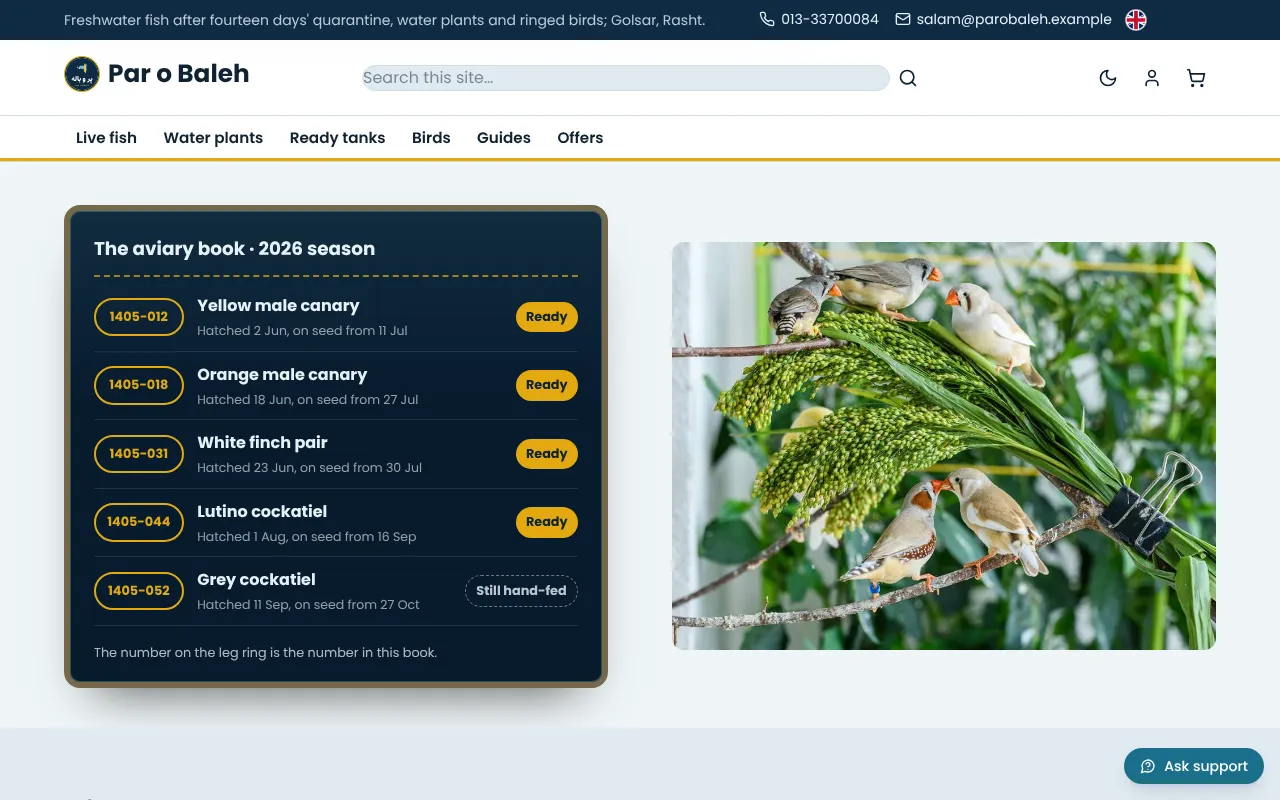Click the top bar quarantine announcement text
Image resolution: width=1280 pixels, height=800 pixels.
tap(384, 20)
